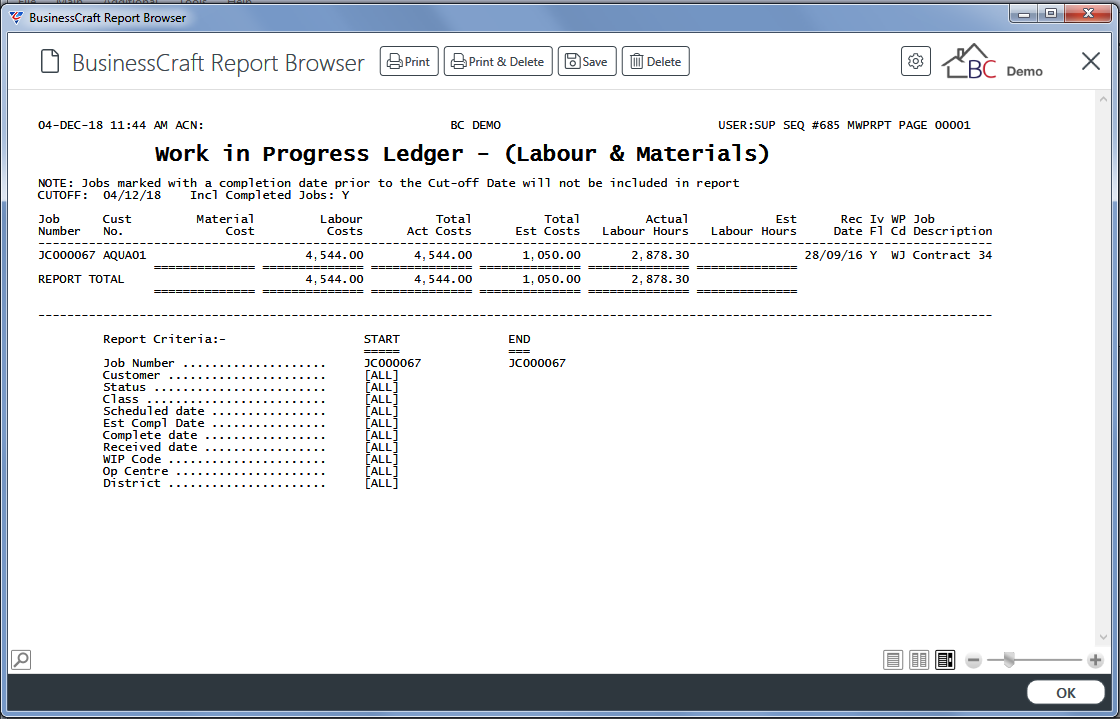Screen dimensions: 1120x719
Task: Click the 'Material Cost' column header
Action: tap(225, 225)
